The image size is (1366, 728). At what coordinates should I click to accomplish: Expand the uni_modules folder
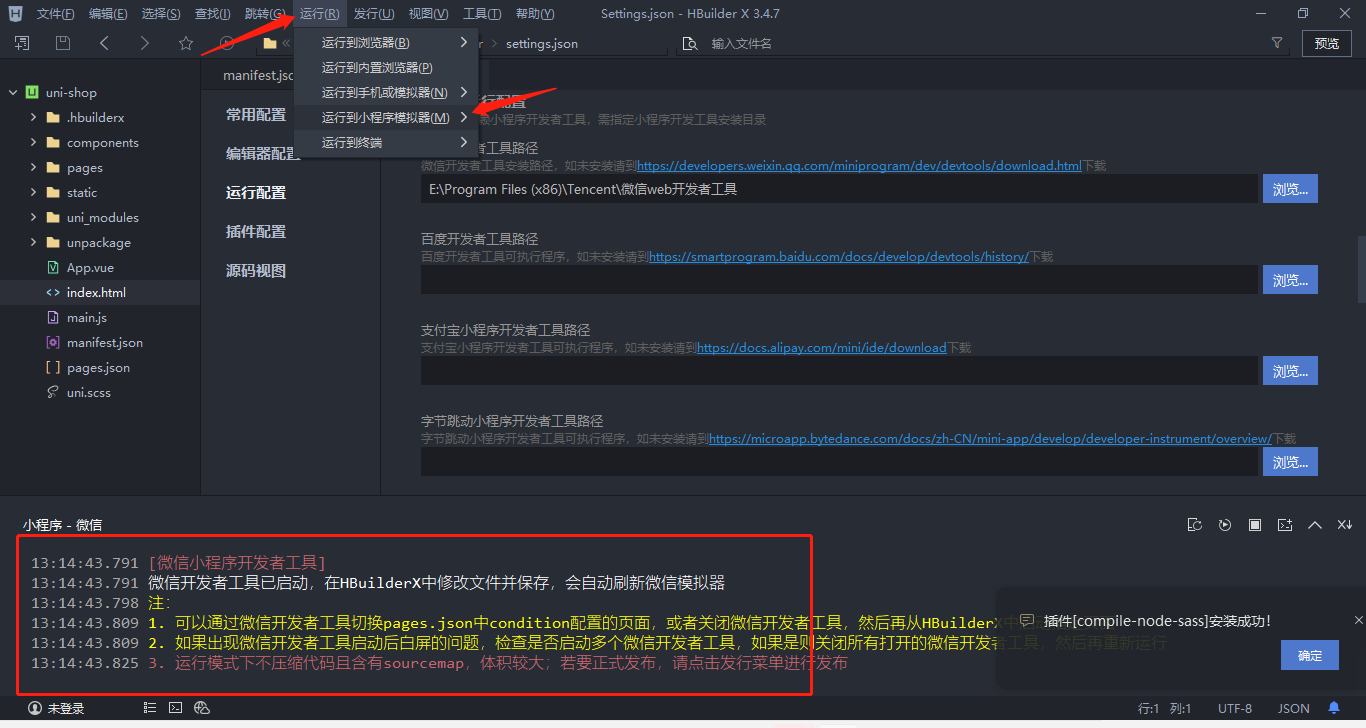33,217
